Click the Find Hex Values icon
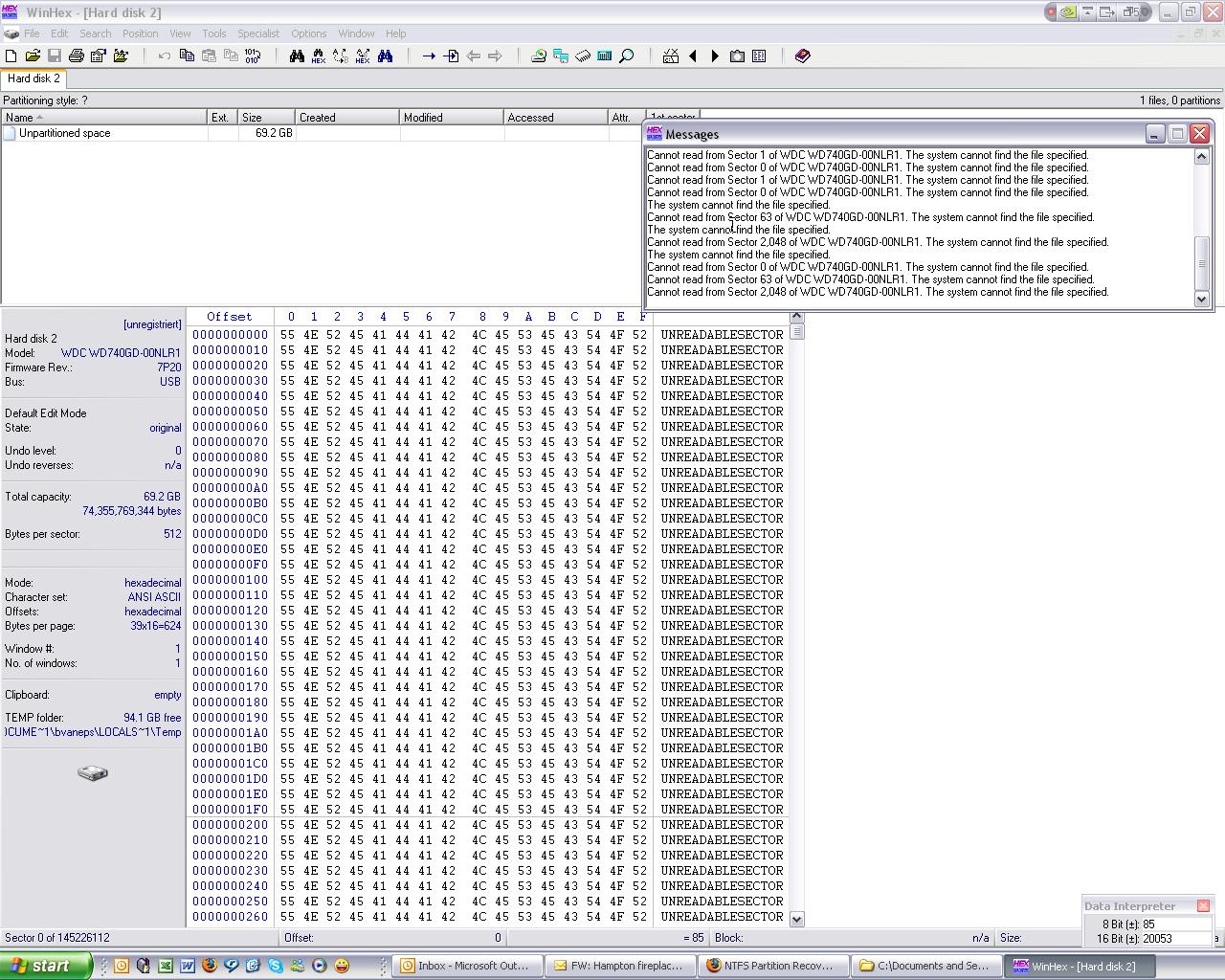Viewport: 1225px width, 980px height. coord(319,56)
